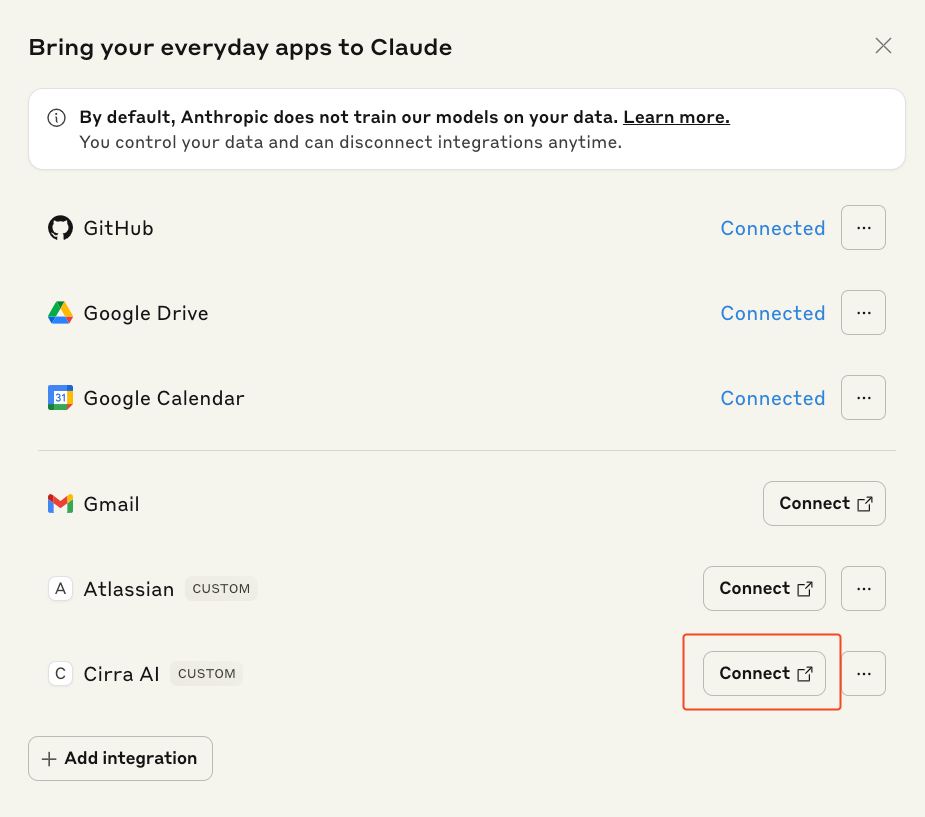
Task: Click the info icon in privacy notice
Action: pos(58,118)
